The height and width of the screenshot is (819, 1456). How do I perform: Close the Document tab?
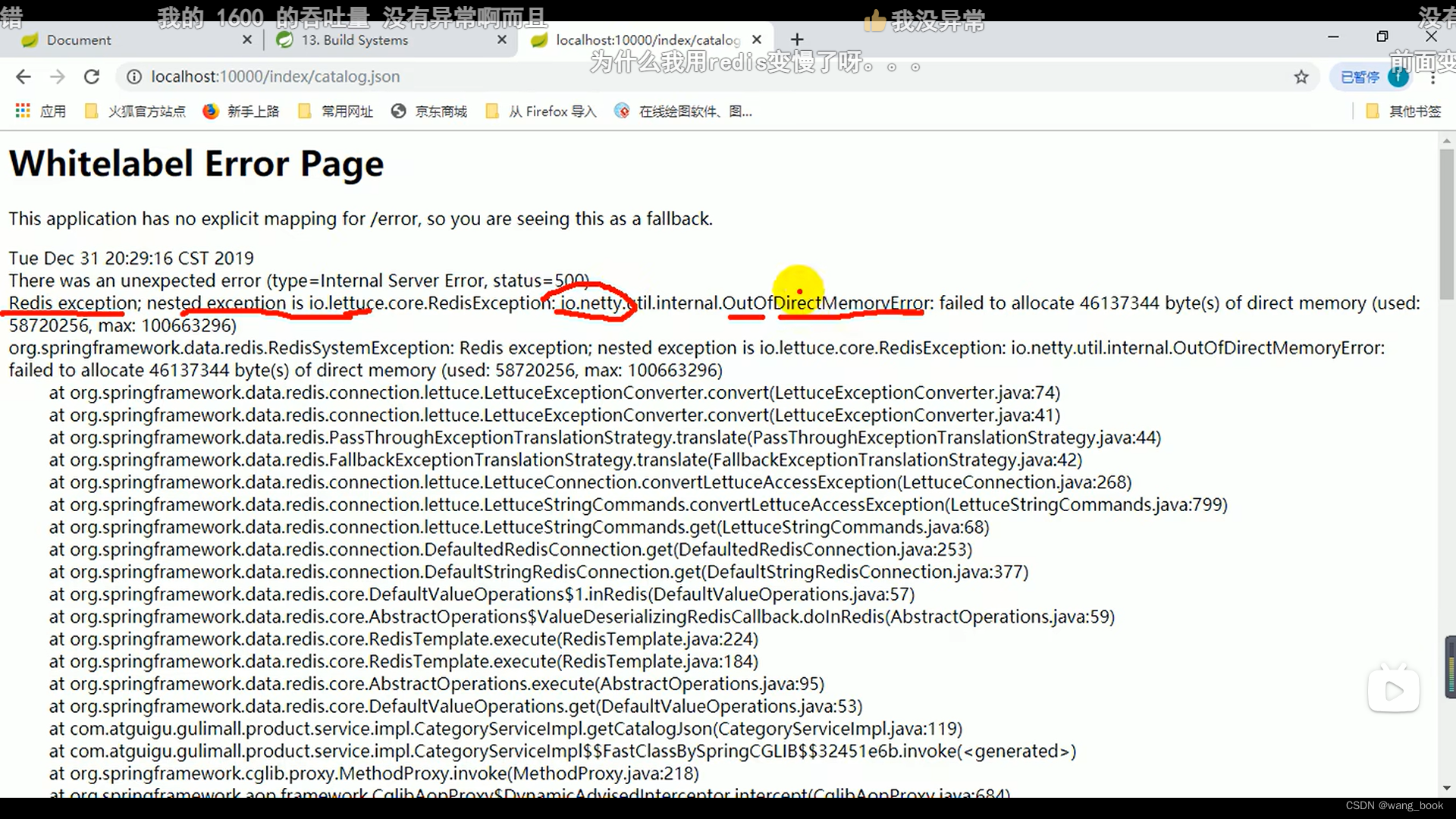[x=247, y=39]
